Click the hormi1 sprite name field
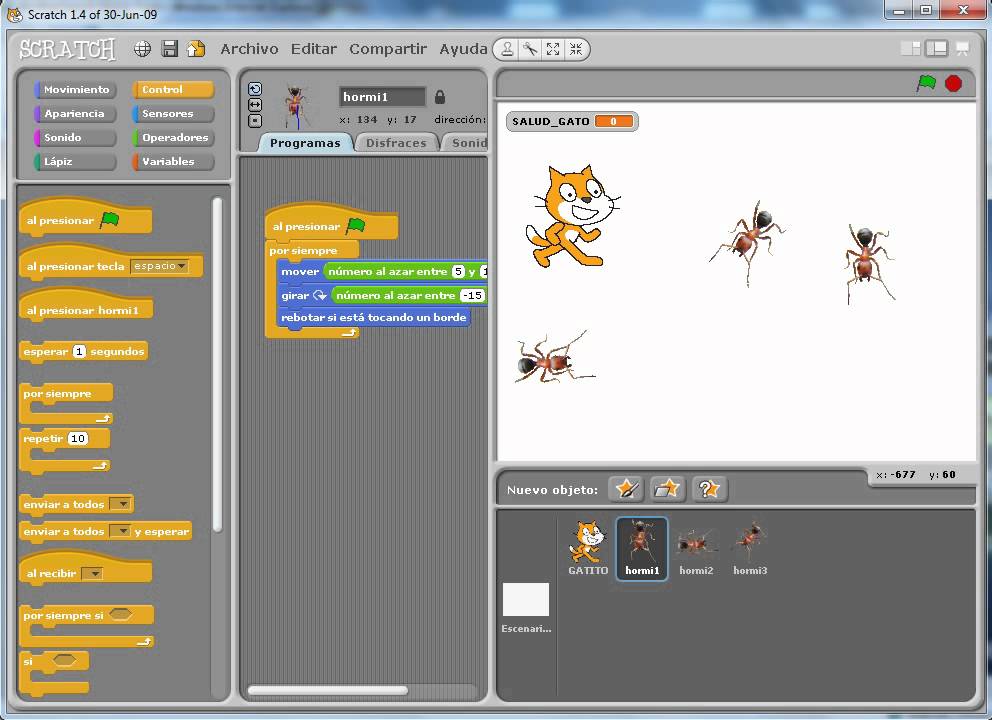Screen dimensions: 992x720 (x=383, y=97)
